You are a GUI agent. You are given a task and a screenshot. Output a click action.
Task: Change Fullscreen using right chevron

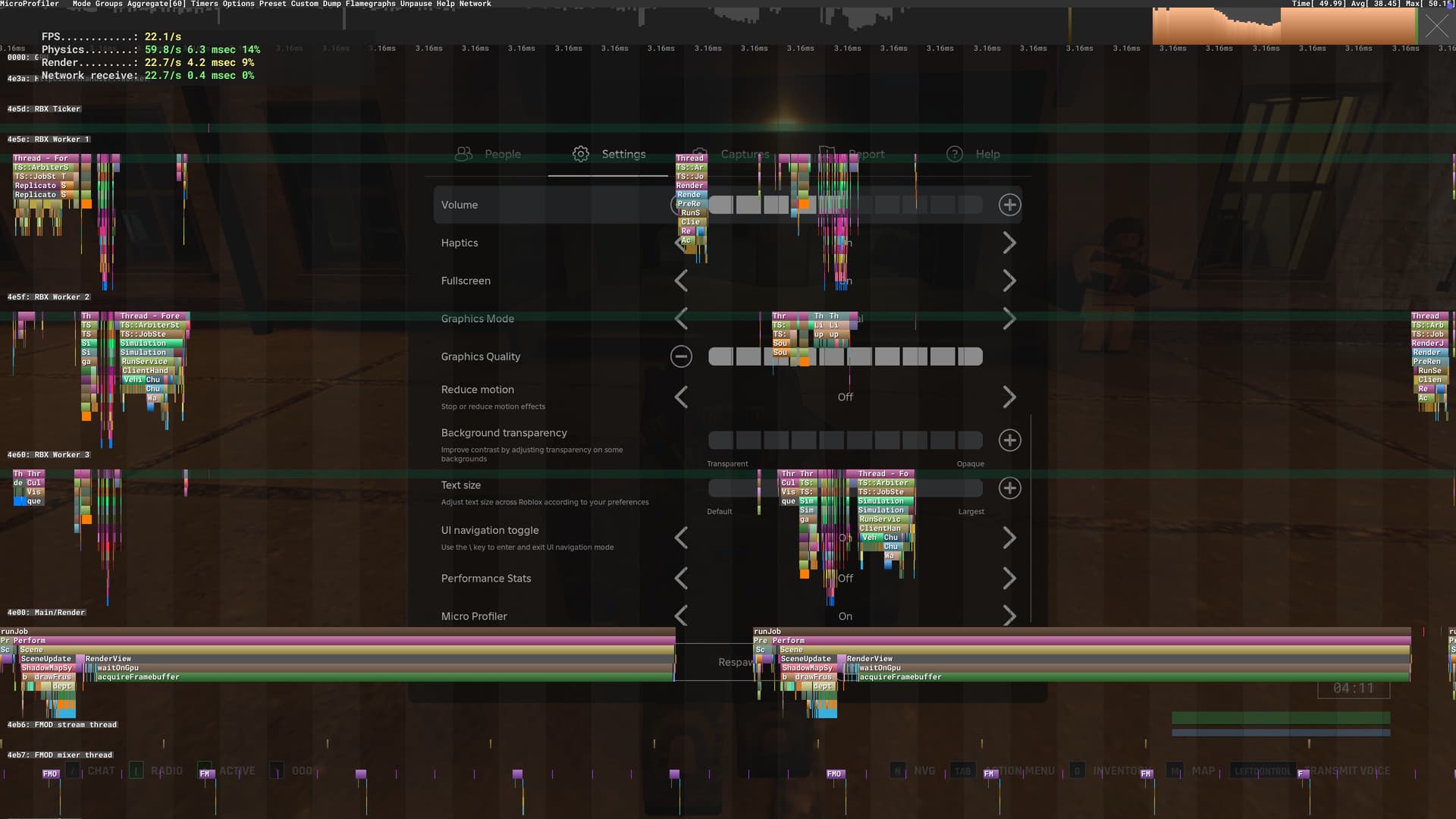pyautogui.click(x=1009, y=281)
